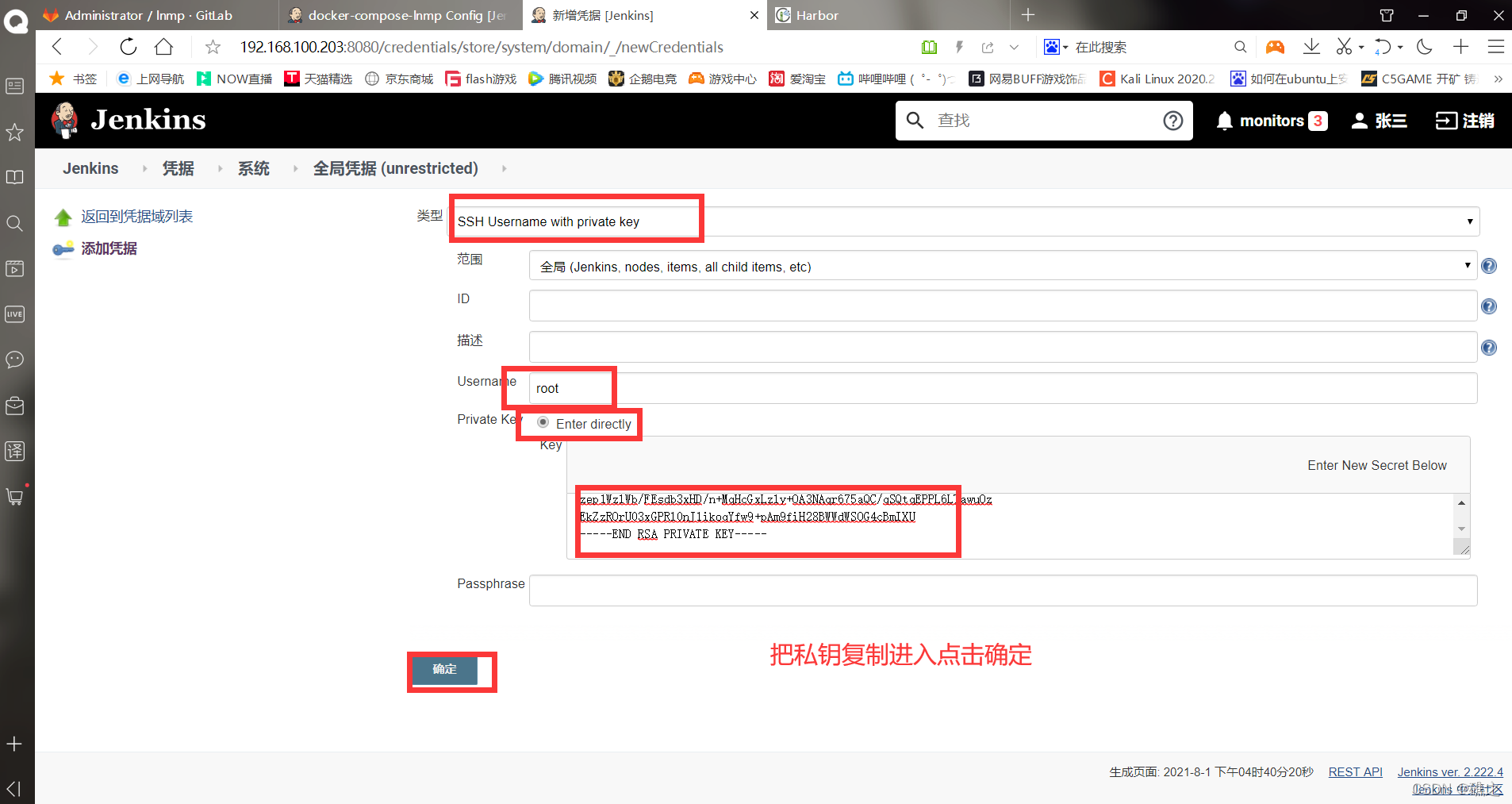Click the 凭据 breadcrumb link

[178, 168]
